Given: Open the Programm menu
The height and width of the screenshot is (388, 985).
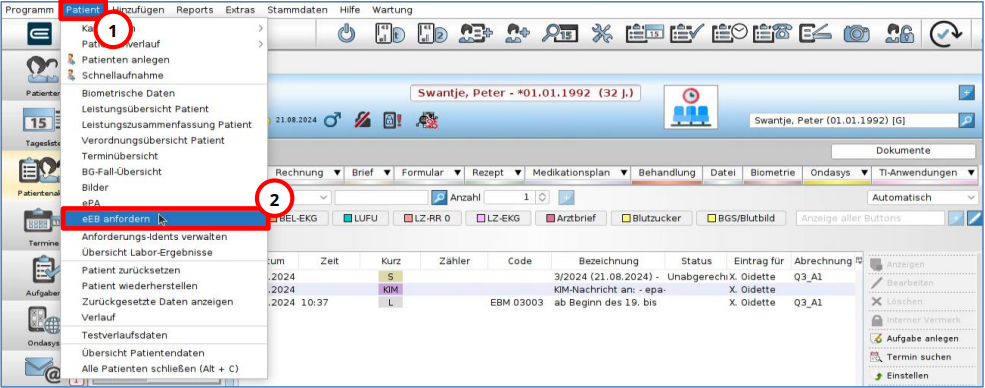Looking at the screenshot, I should coord(30,9).
